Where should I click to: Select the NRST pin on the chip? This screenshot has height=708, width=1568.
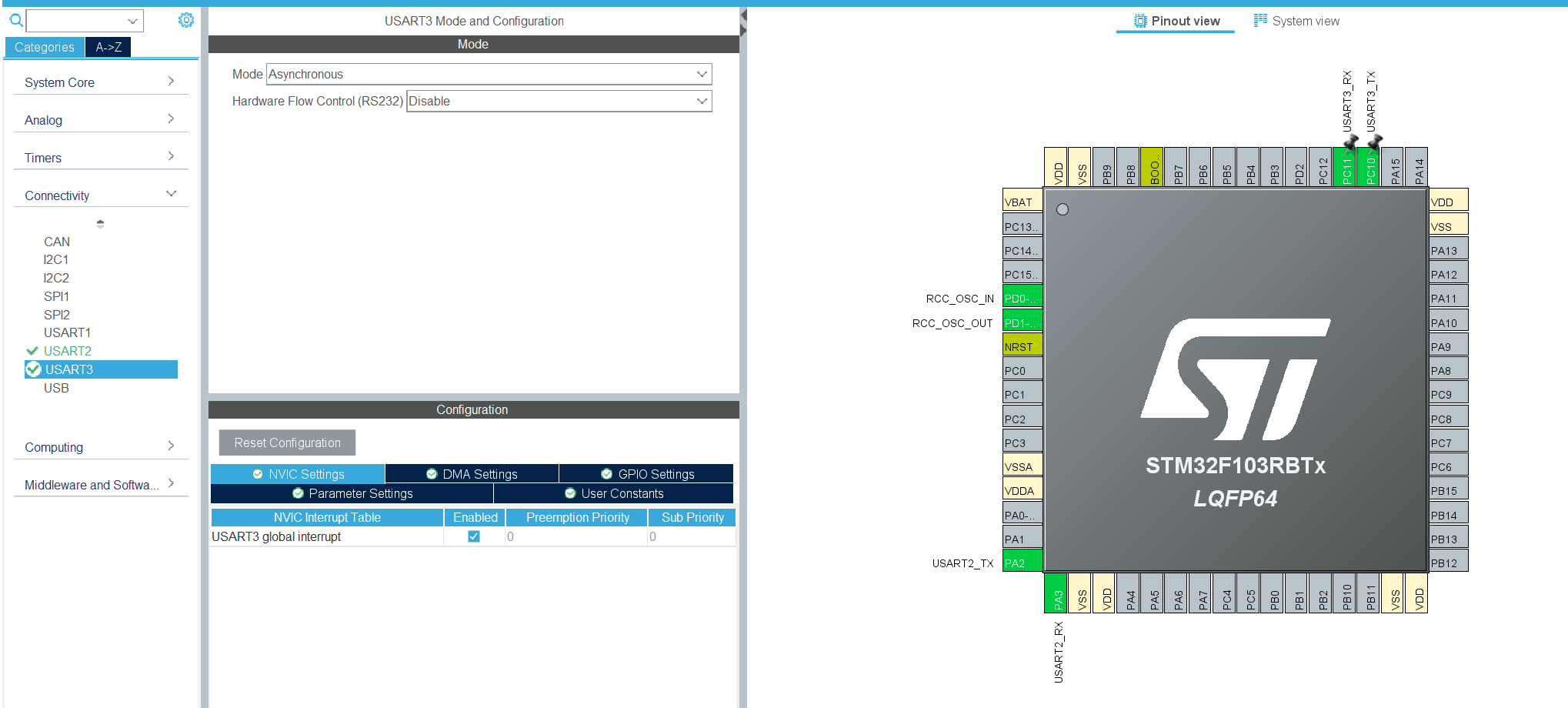coord(1023,346)
